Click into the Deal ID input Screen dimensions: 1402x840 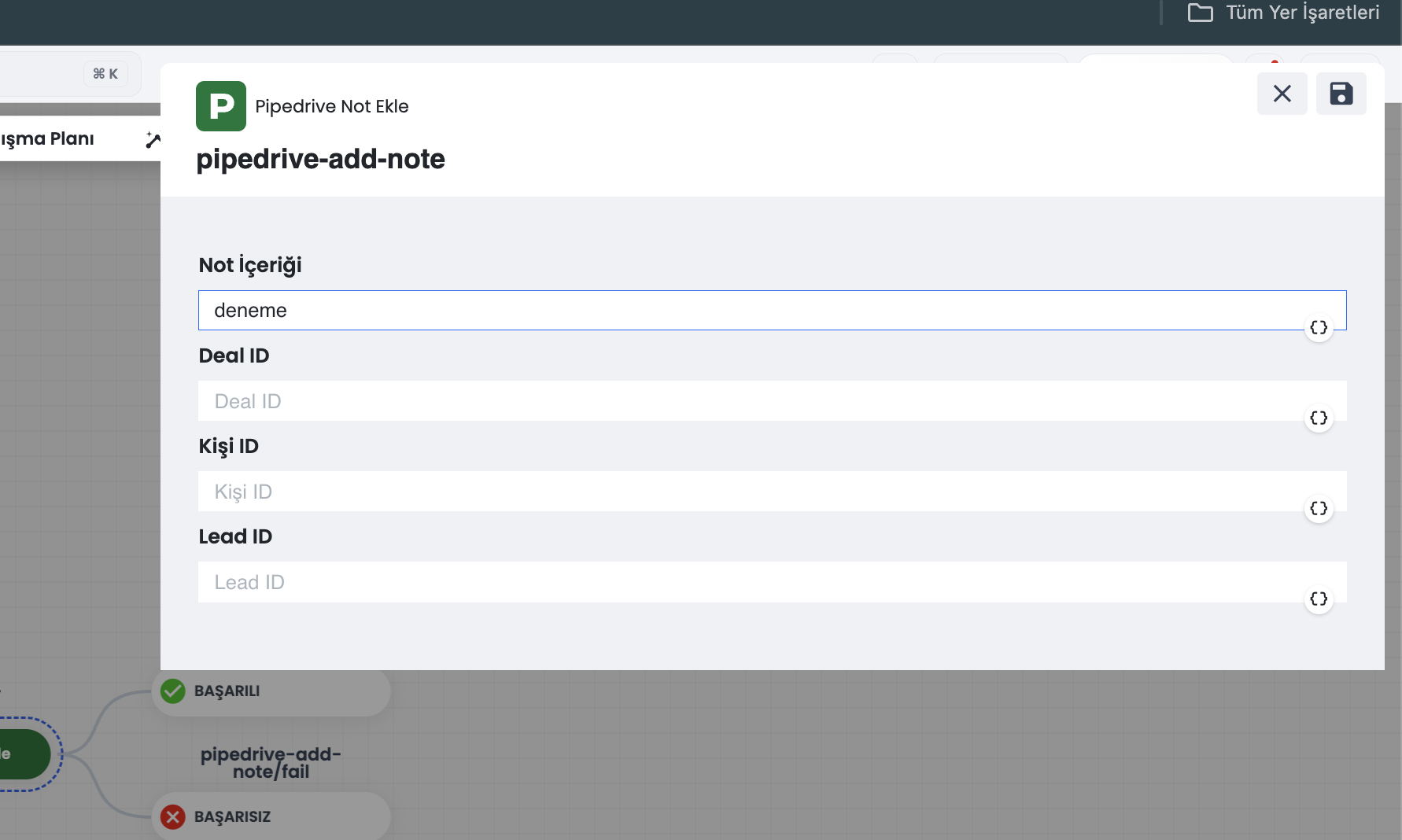[x=772, y=401]
